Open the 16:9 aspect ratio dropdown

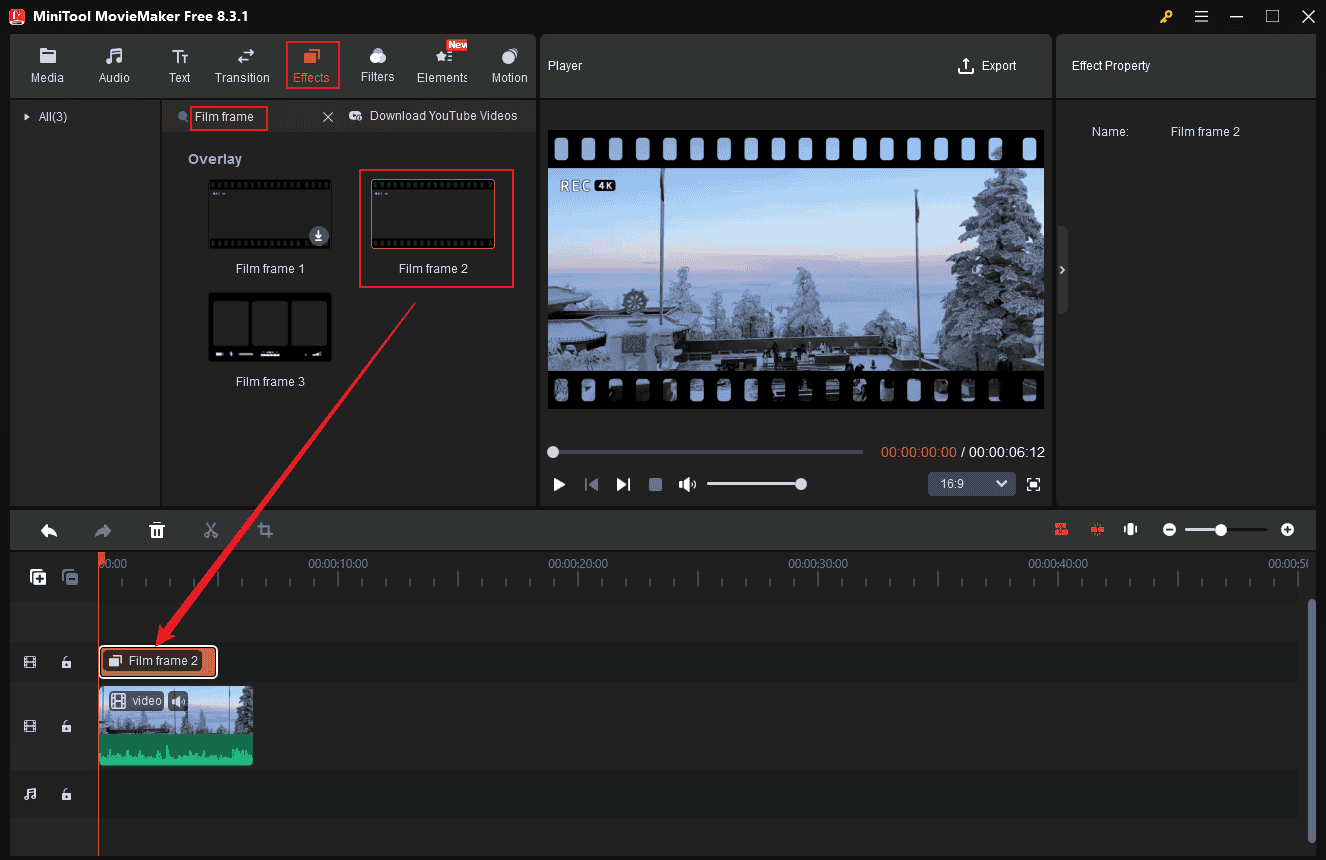pos(971,483)
